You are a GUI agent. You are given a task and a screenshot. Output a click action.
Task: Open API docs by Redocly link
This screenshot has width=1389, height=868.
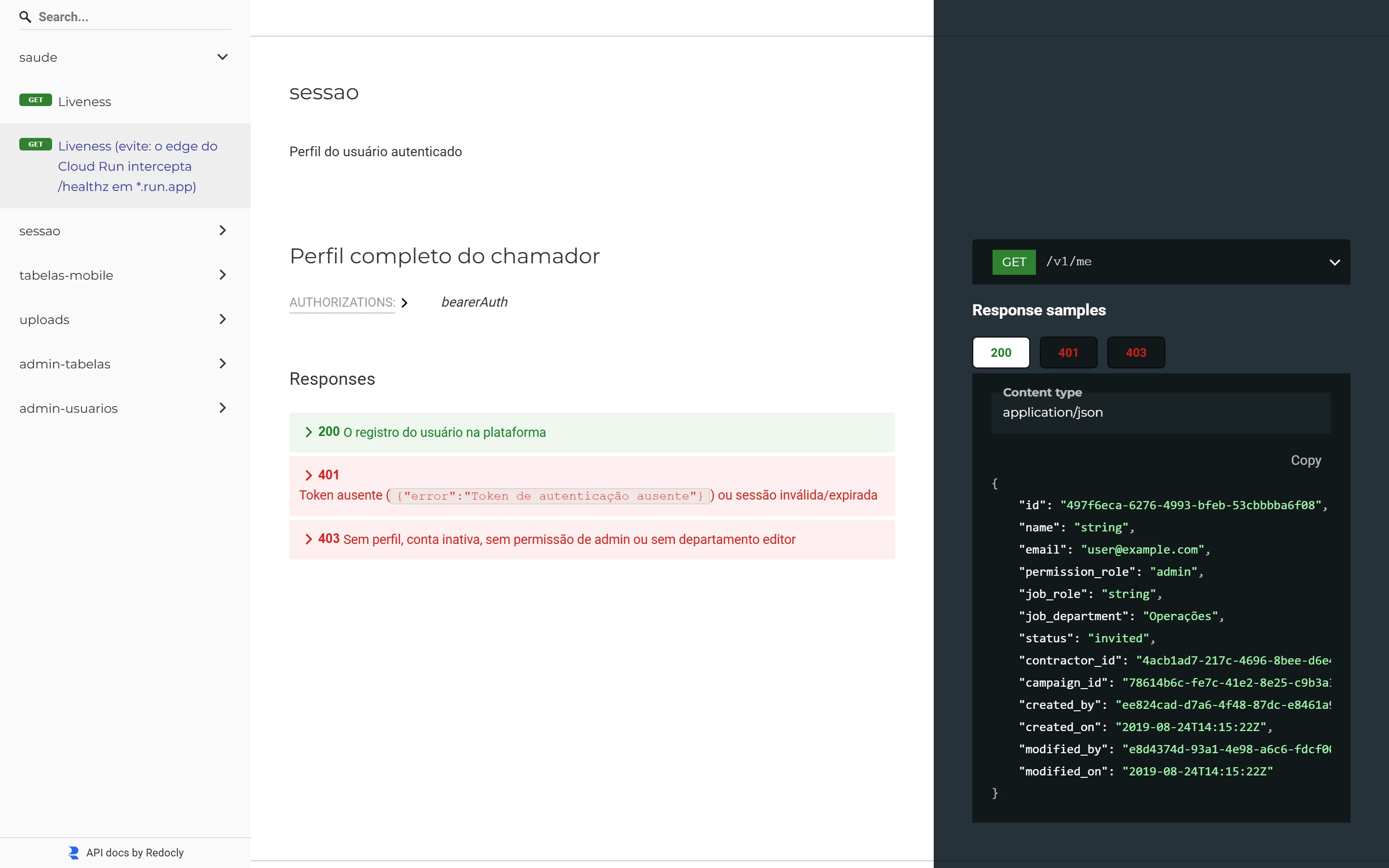click(x=135, y=853)
